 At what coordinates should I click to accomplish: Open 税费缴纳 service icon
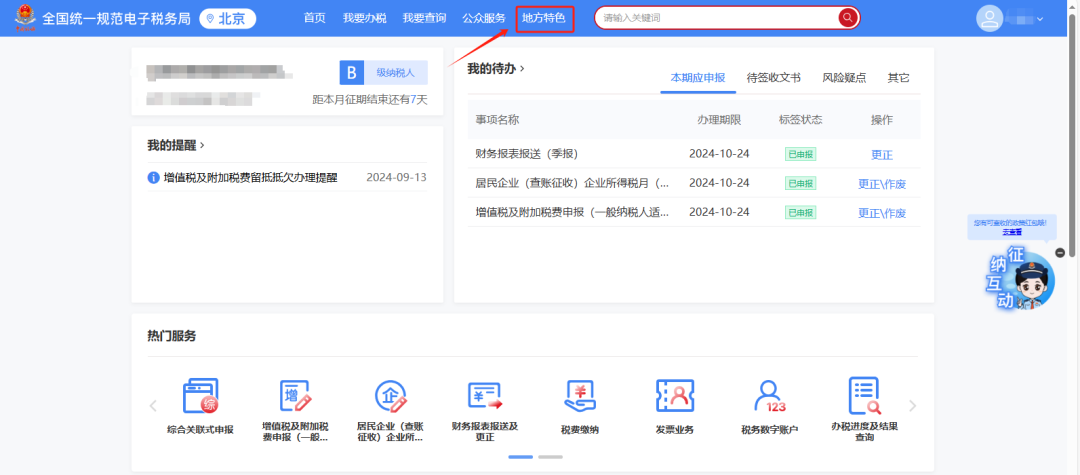580,396
